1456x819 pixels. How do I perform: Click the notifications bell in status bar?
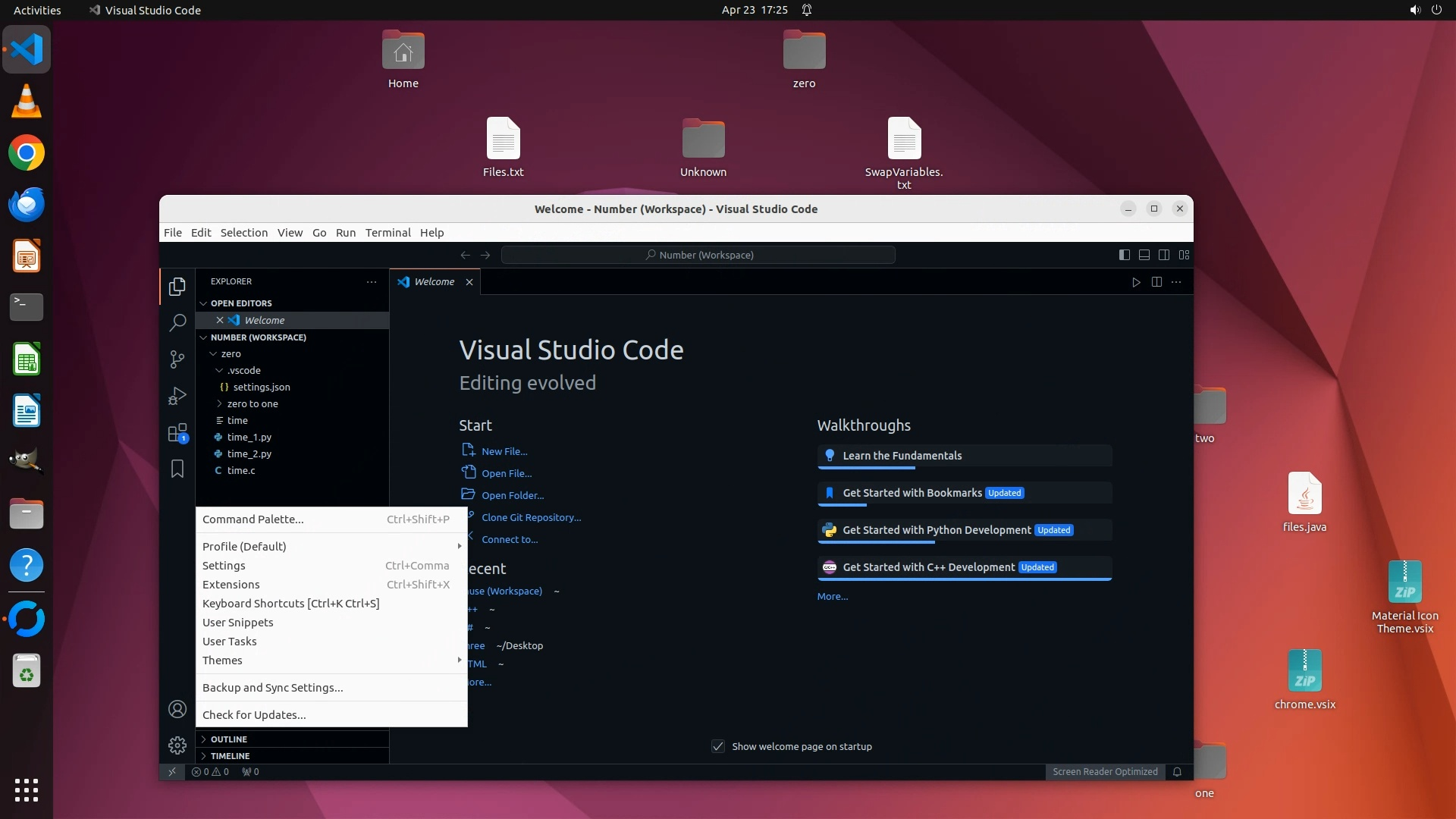tap(1177, 772)
